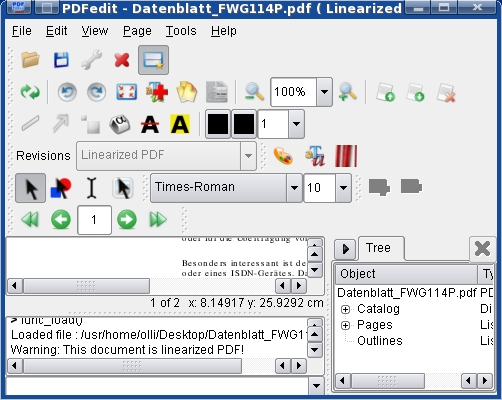The image size is (502, 400).
Task: Click the second gray object shape icon
Action: [411, 186]
